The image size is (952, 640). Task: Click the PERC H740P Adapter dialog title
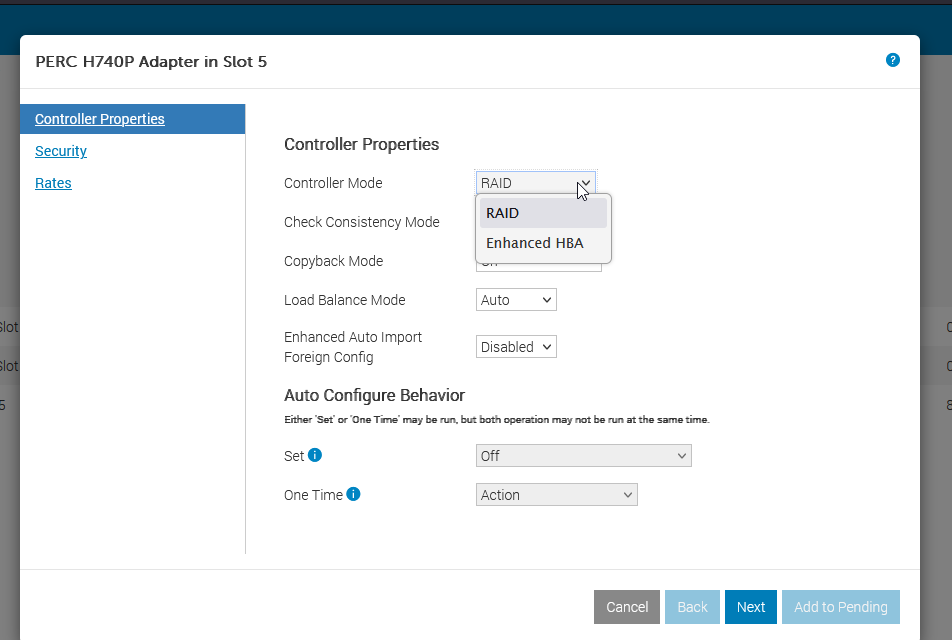(x=151, y=62)
